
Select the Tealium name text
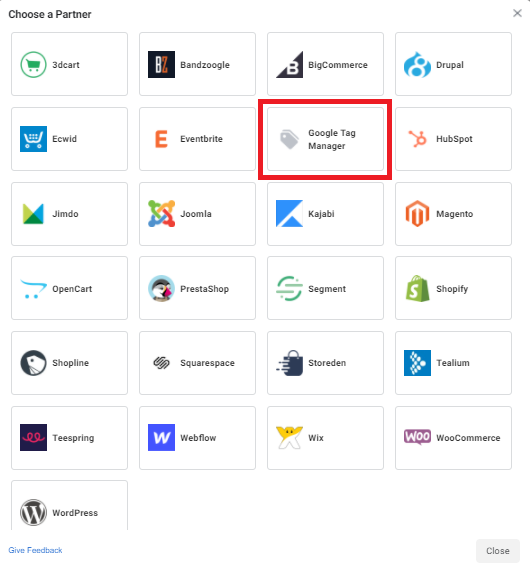(x=453, y=363)
